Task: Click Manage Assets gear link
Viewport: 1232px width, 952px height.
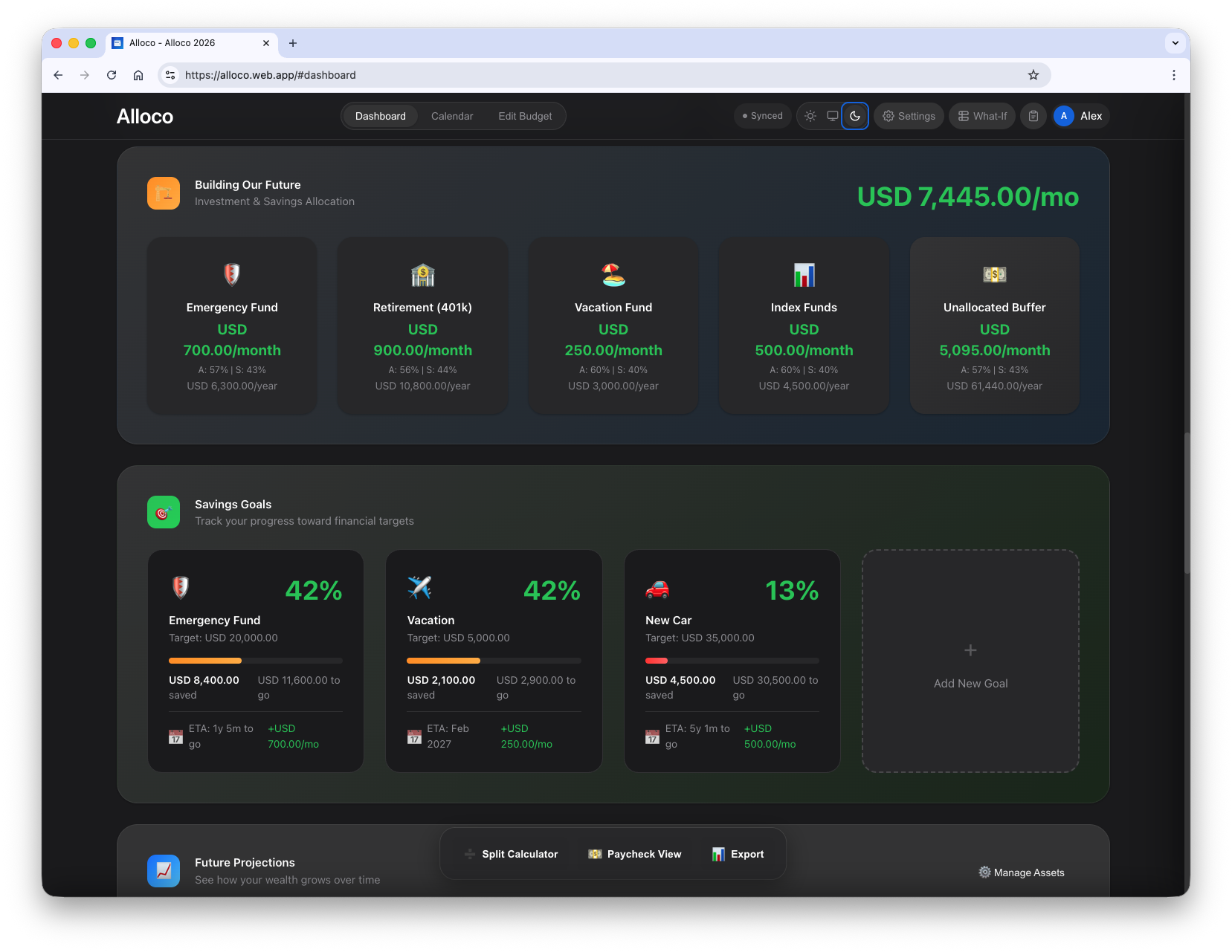Action: point(1022,872)
